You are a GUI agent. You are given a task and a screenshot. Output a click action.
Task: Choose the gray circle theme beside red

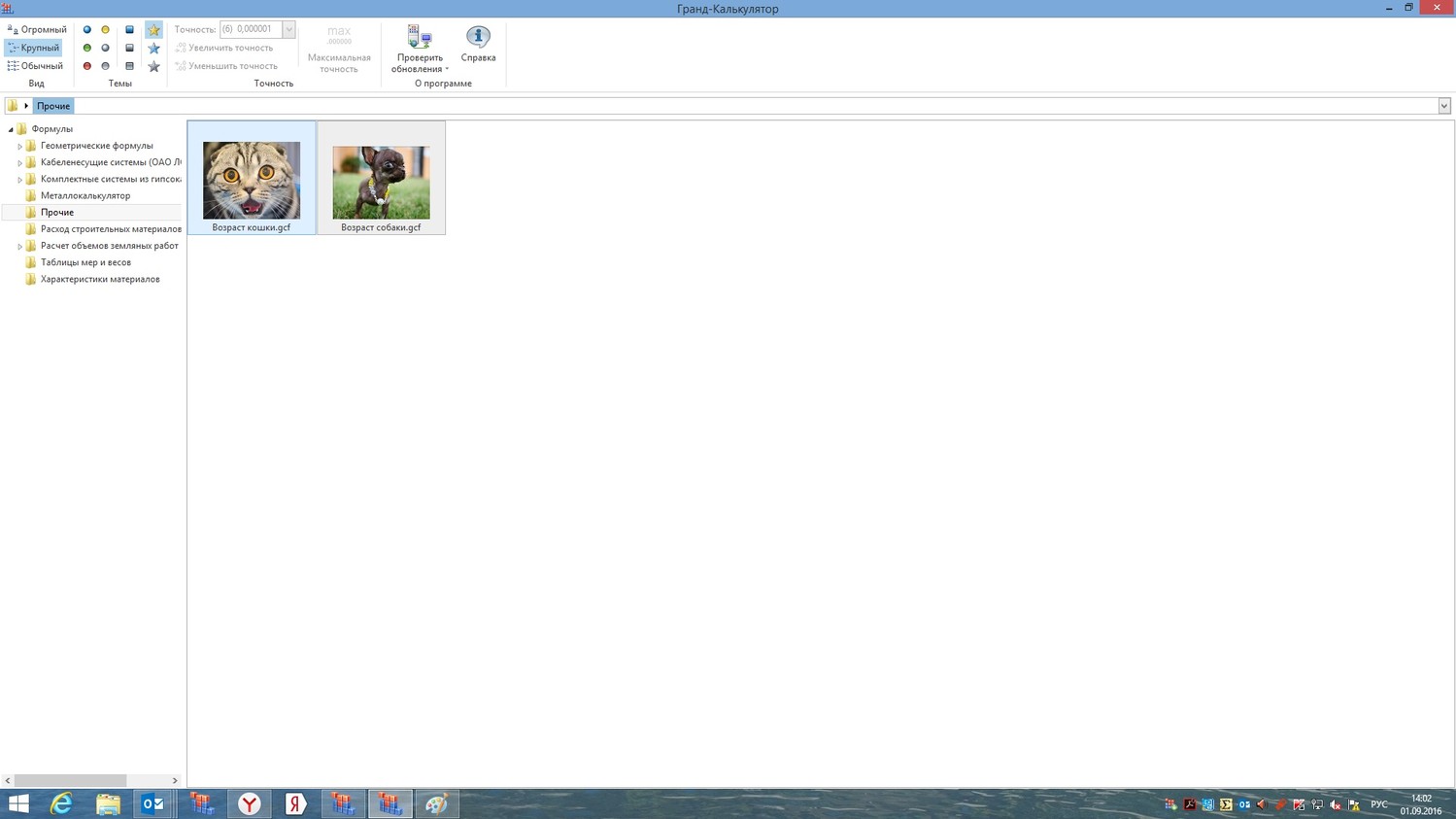coord(106,66)
